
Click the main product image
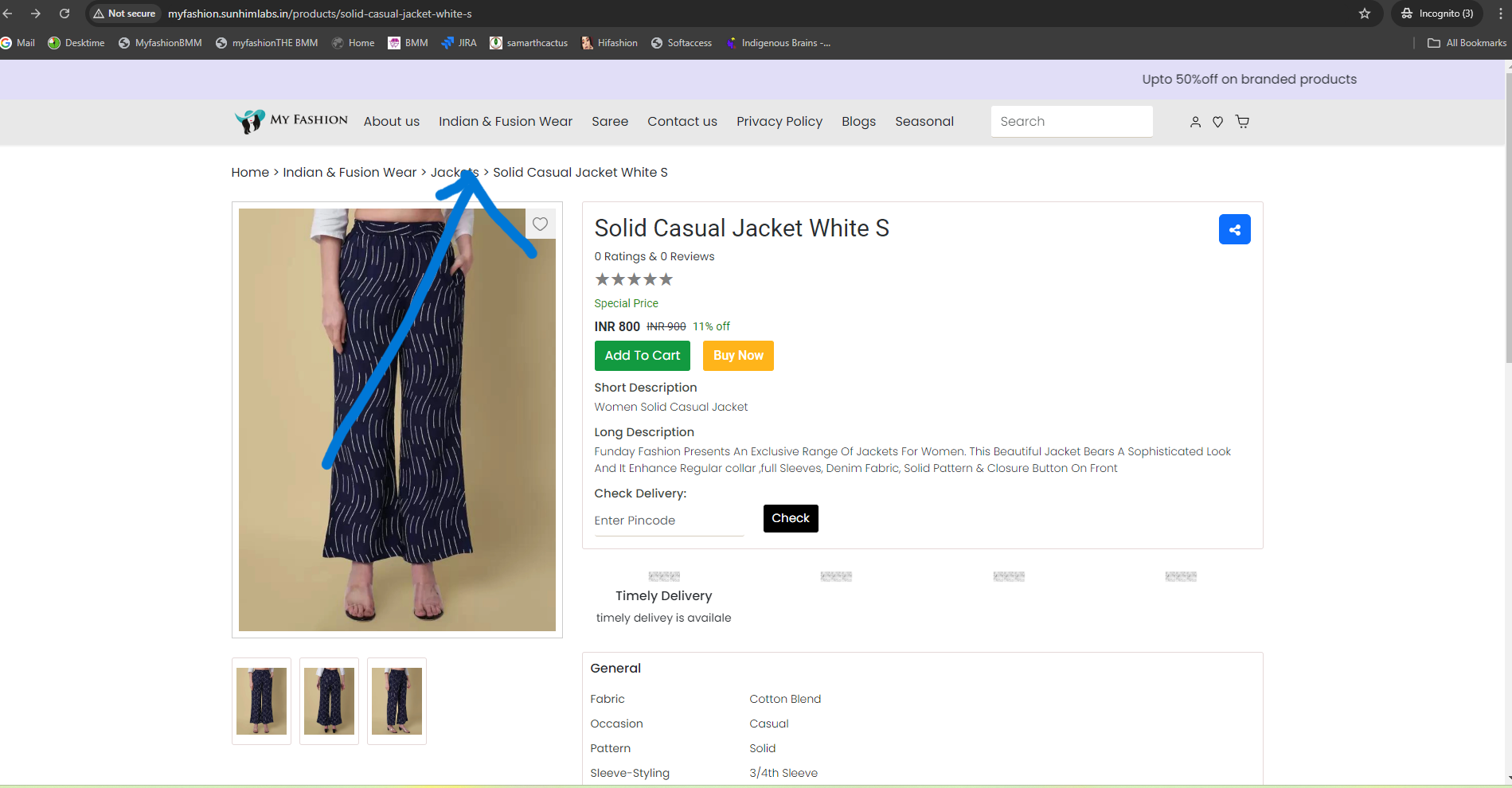[397, 419]
